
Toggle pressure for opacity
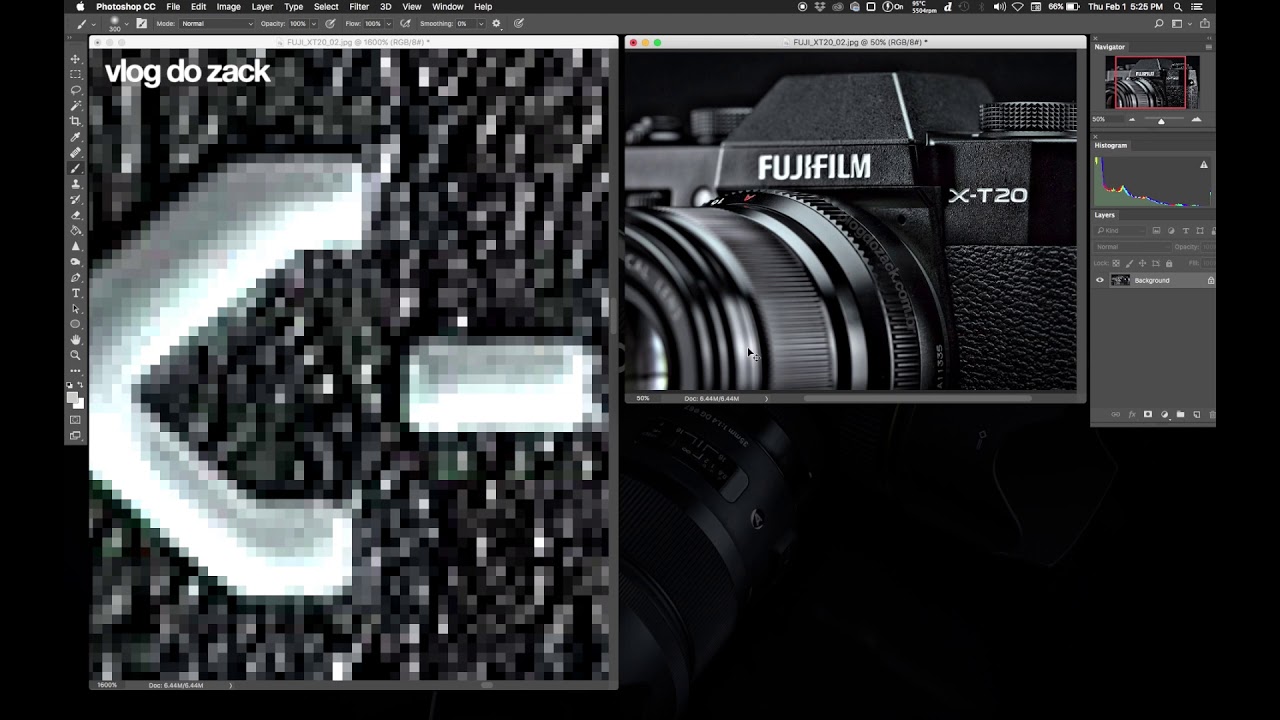click(330, 23)
